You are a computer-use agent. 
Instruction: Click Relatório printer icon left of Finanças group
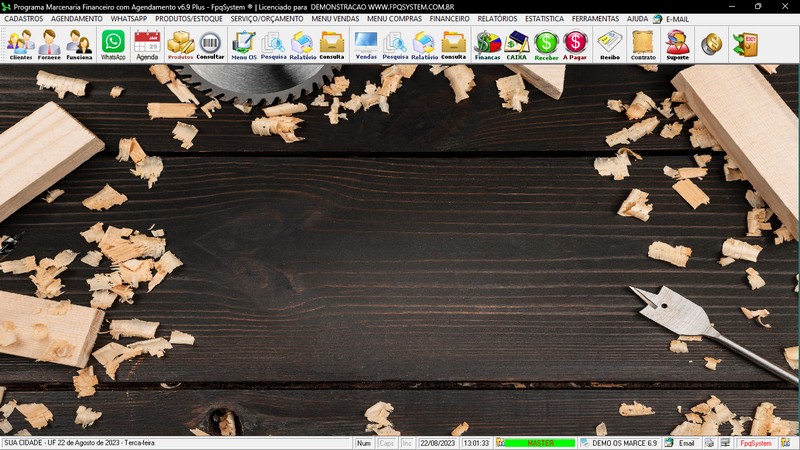point(424,45)
